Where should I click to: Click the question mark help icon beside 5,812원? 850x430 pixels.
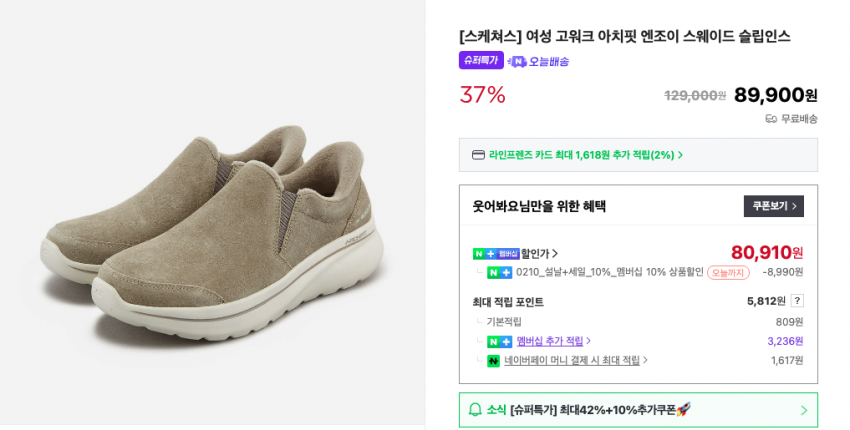(x=797, y=301)
